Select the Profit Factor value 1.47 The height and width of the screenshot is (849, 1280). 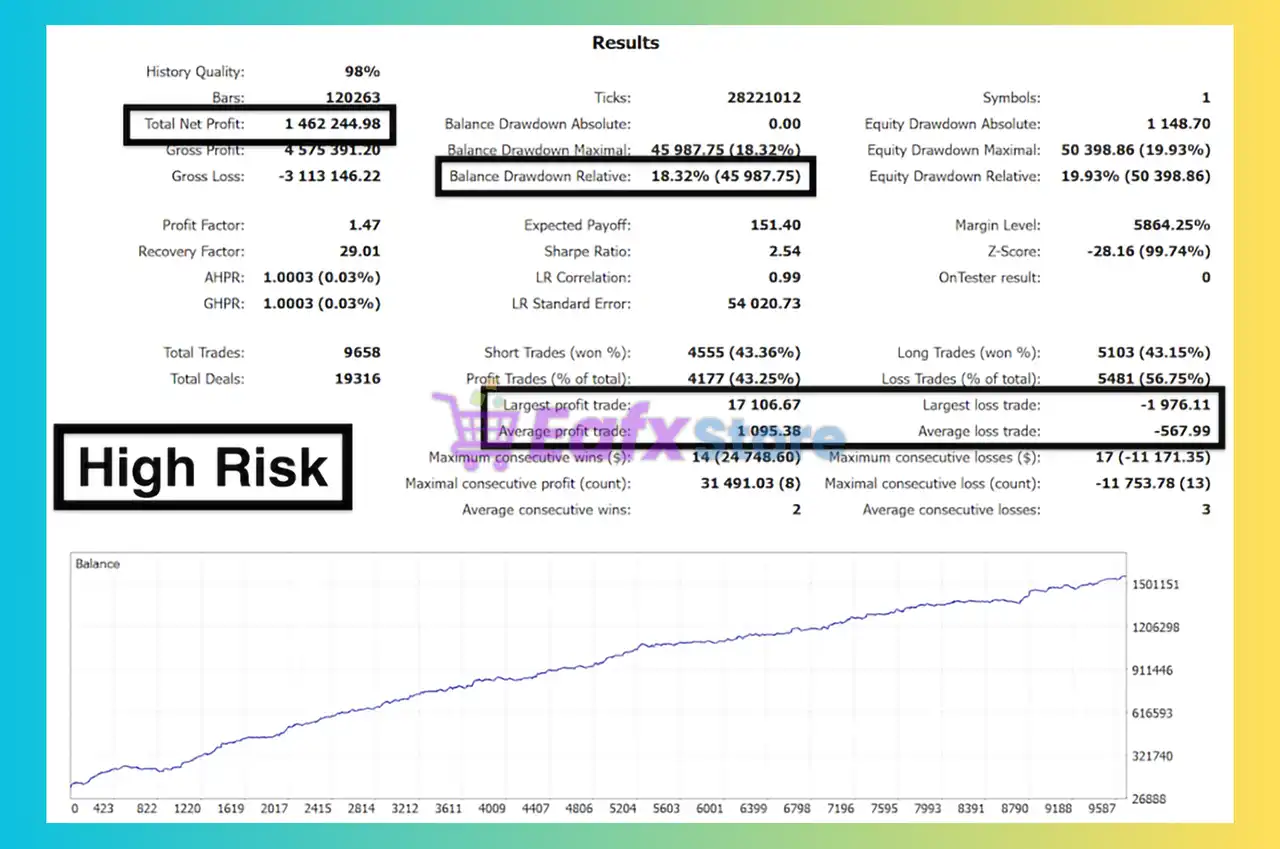tap(362, 226)
